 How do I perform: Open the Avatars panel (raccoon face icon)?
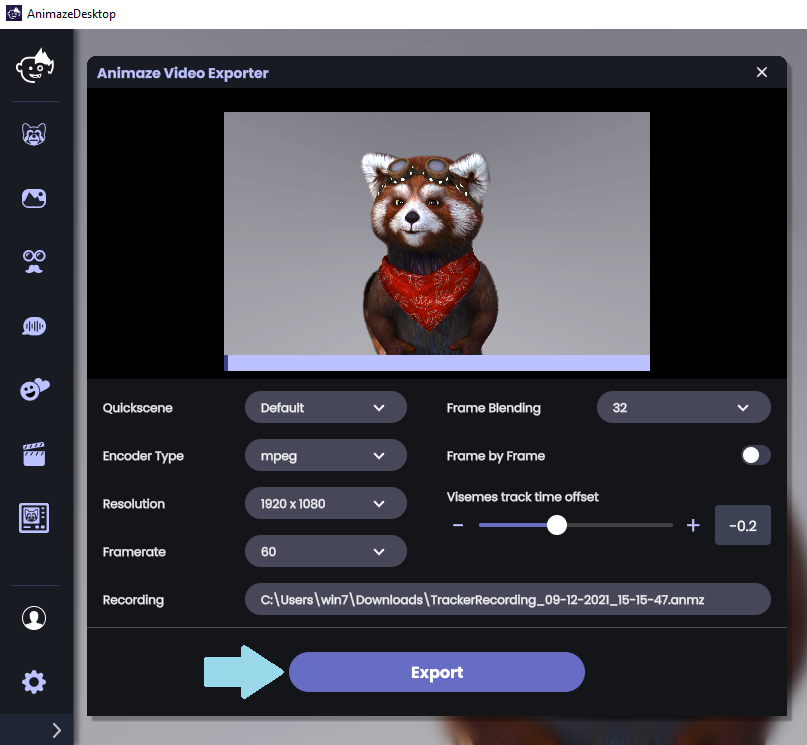(34, 134)
